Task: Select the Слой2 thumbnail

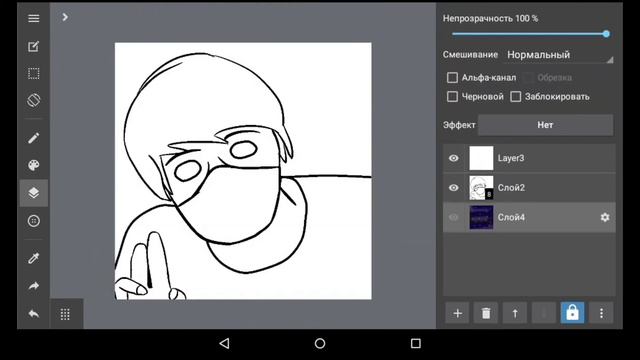Action: click(x=481, y=188)
